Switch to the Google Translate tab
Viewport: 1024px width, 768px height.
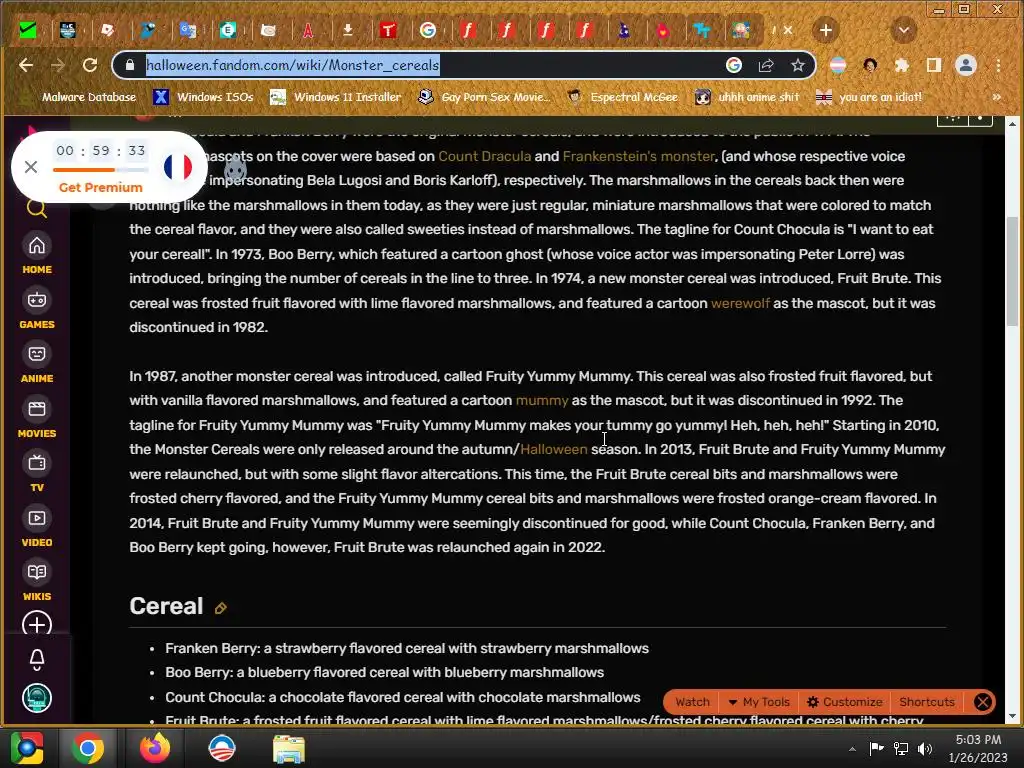coord(188,30)
